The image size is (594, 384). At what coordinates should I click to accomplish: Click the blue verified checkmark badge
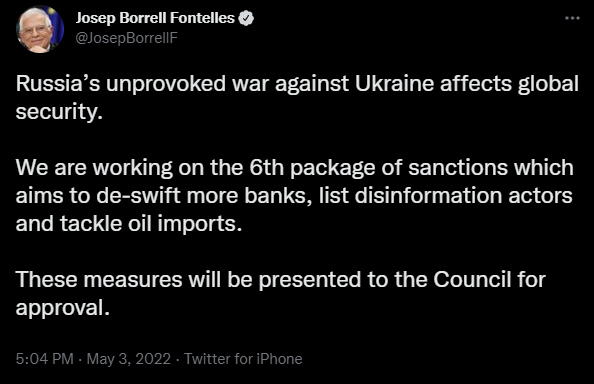(246, 18)
